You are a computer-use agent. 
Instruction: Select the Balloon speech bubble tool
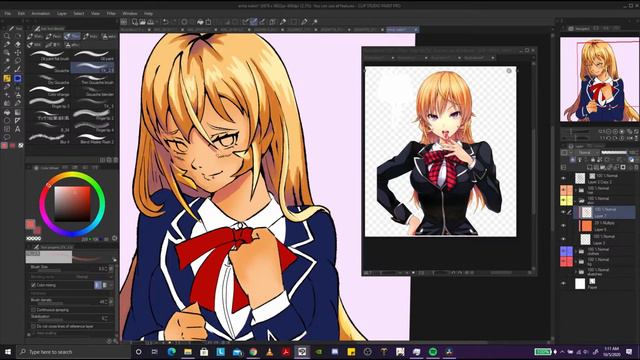click(x=7, y=138)
